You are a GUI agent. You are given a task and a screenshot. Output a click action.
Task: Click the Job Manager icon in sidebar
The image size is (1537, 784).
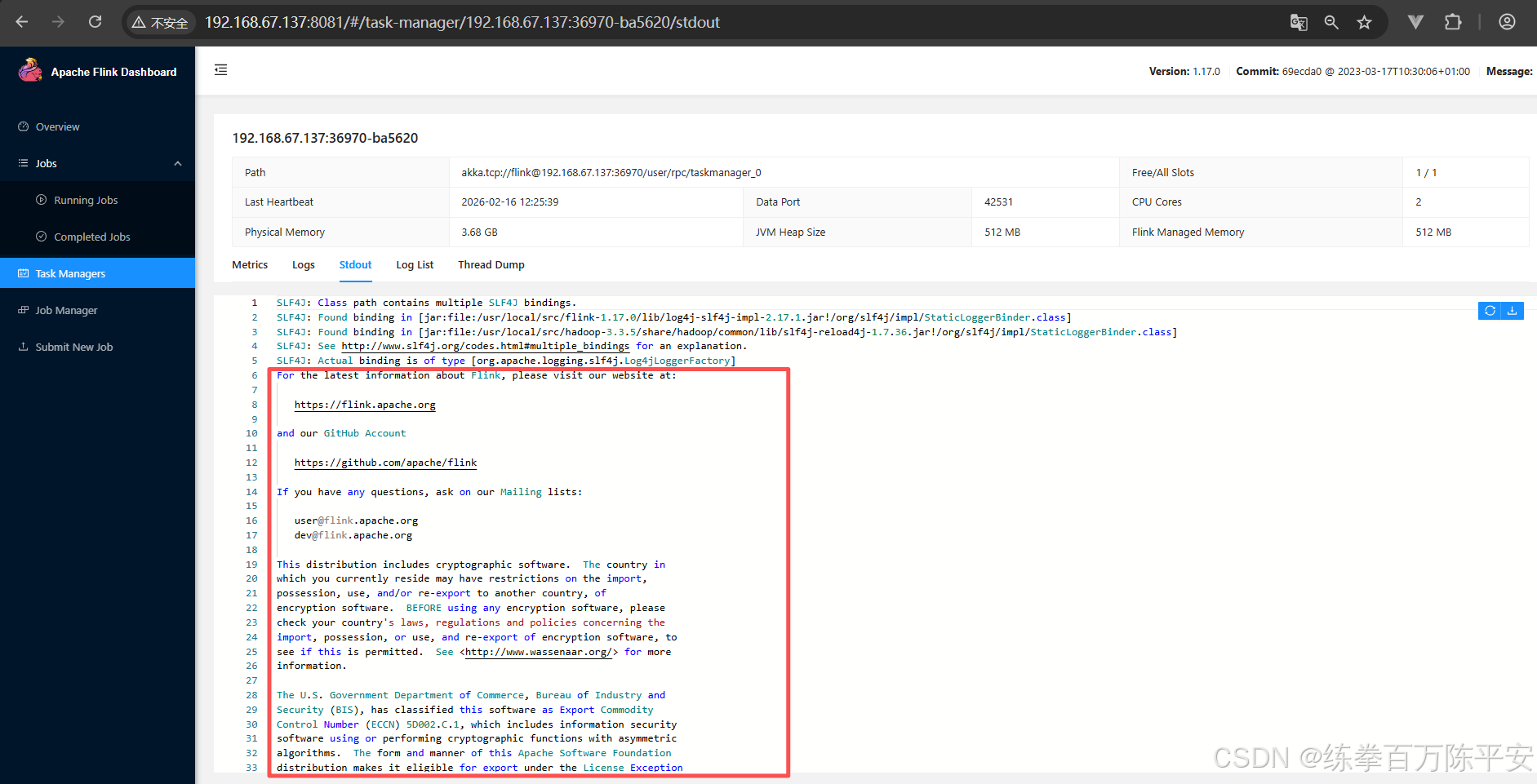pos(24,310)
